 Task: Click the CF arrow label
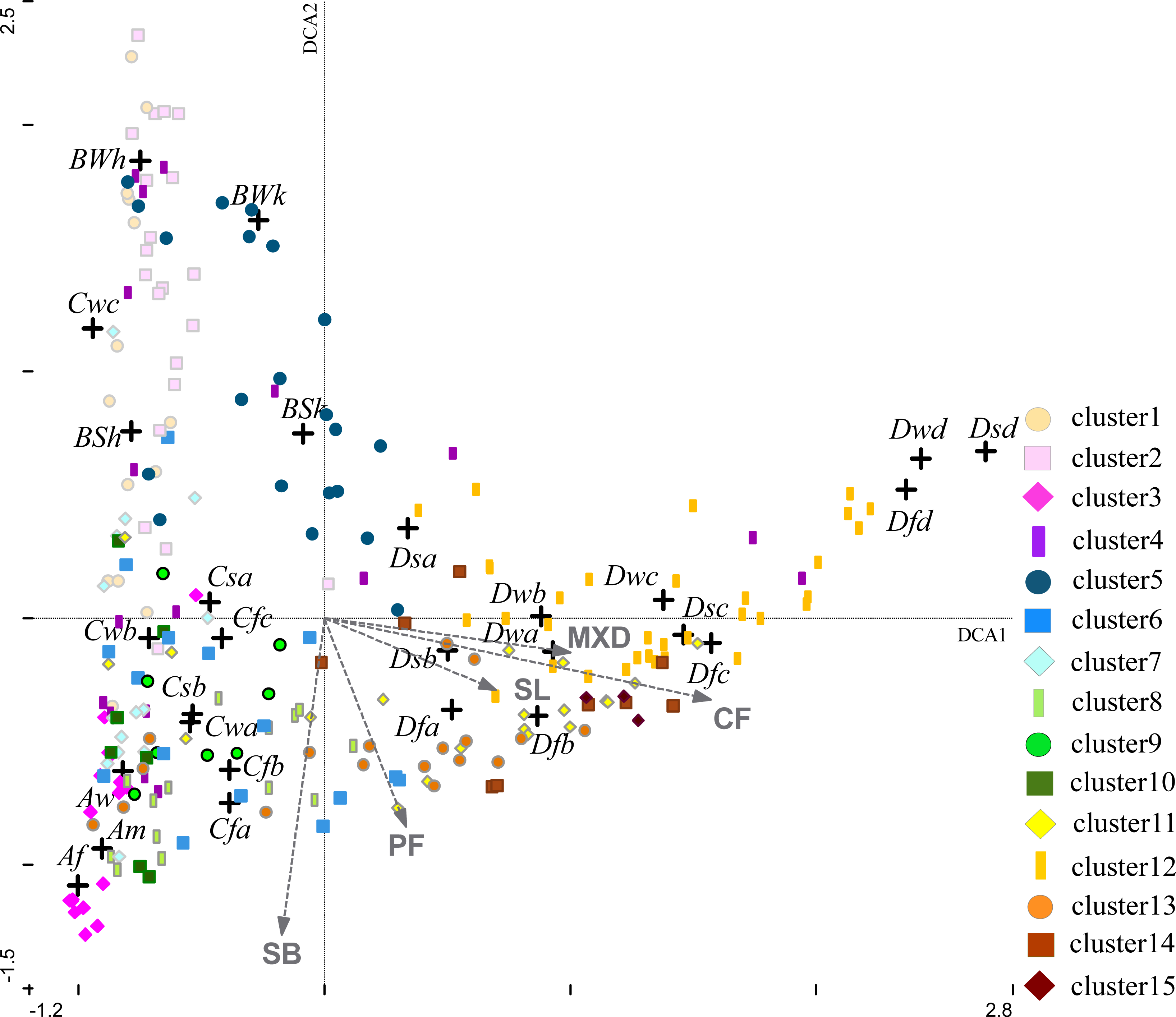click(732, 719)
